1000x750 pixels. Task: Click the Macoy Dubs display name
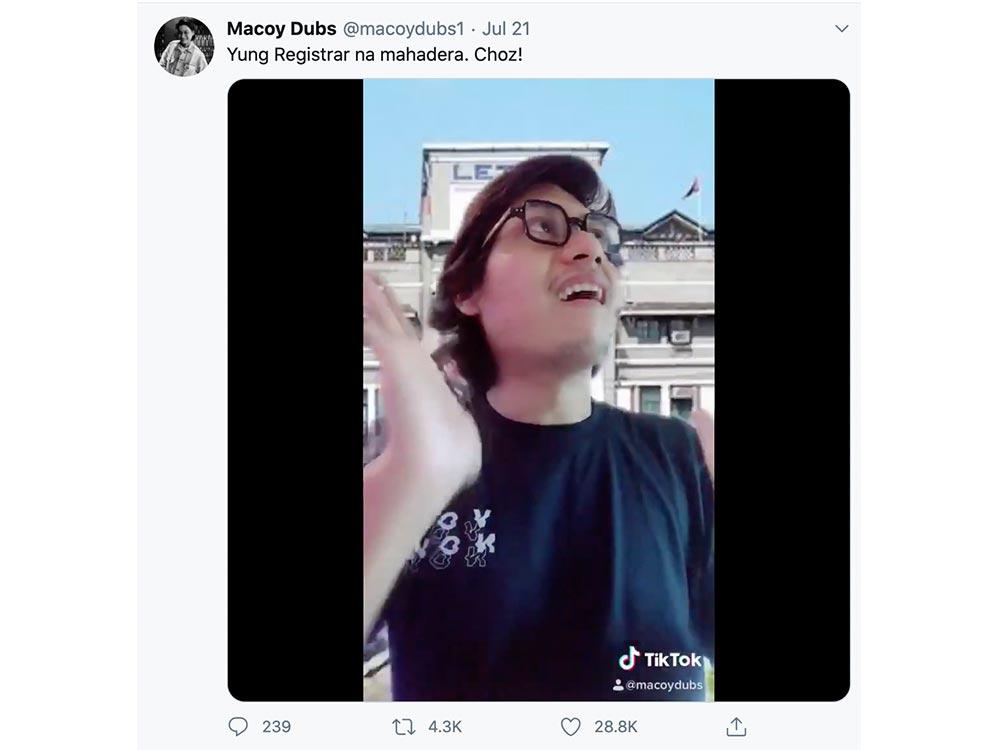pyautogui.click(x=282, y=28)
